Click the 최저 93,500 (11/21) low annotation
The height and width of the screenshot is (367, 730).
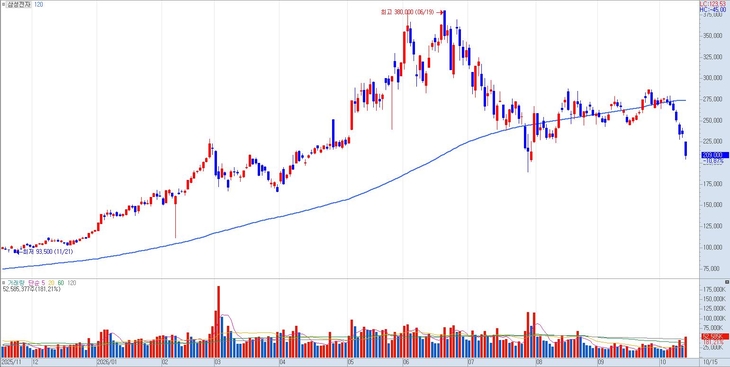click(46, 251)
